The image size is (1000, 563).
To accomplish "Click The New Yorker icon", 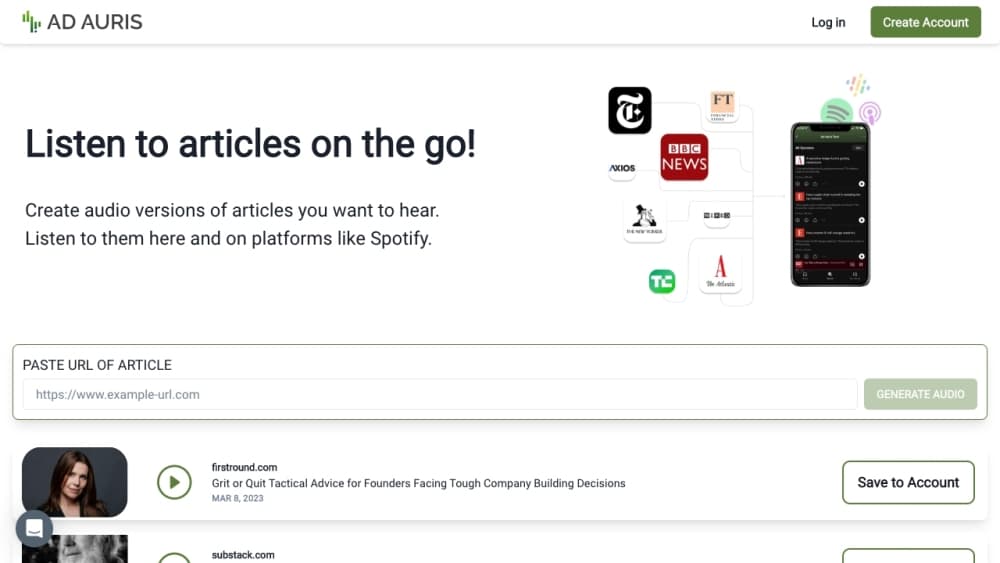I will point(644,220).
